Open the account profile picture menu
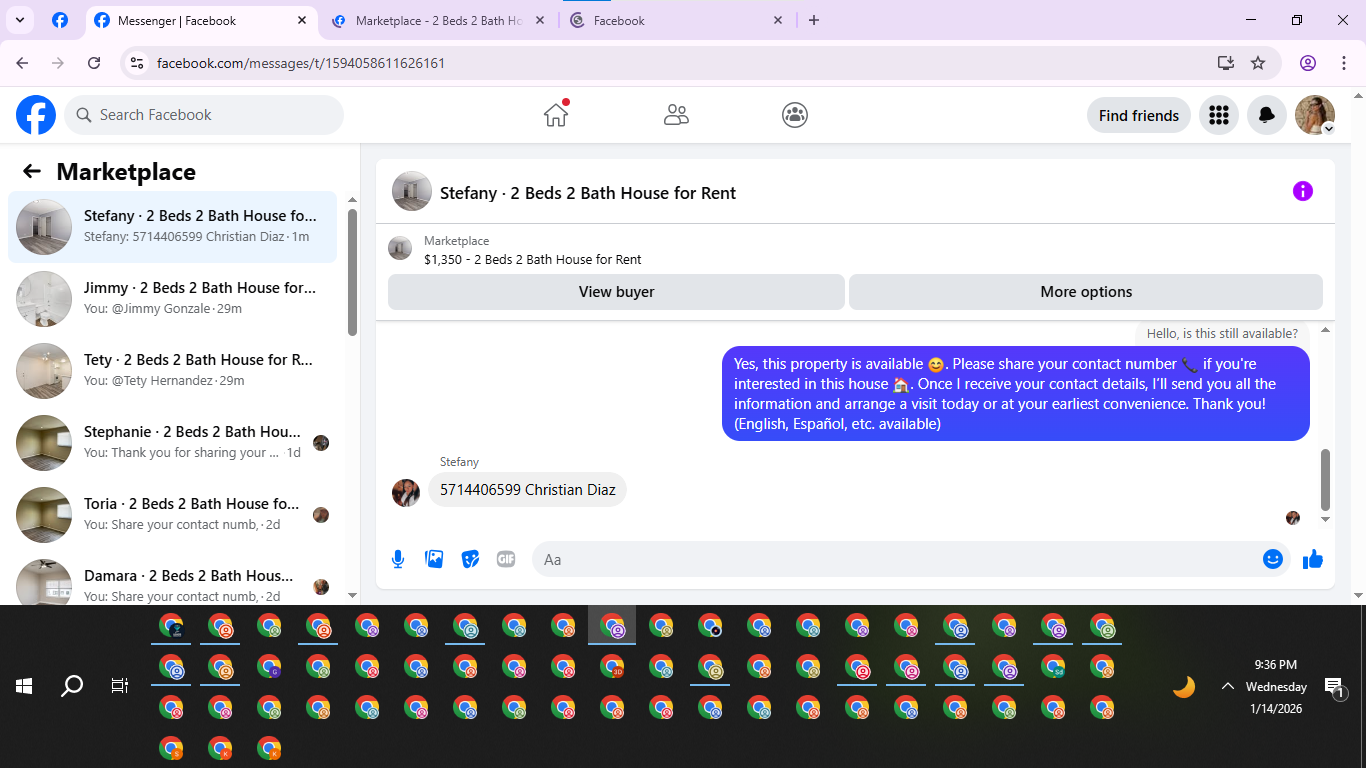1366x768 pixels. (1315, 115)
